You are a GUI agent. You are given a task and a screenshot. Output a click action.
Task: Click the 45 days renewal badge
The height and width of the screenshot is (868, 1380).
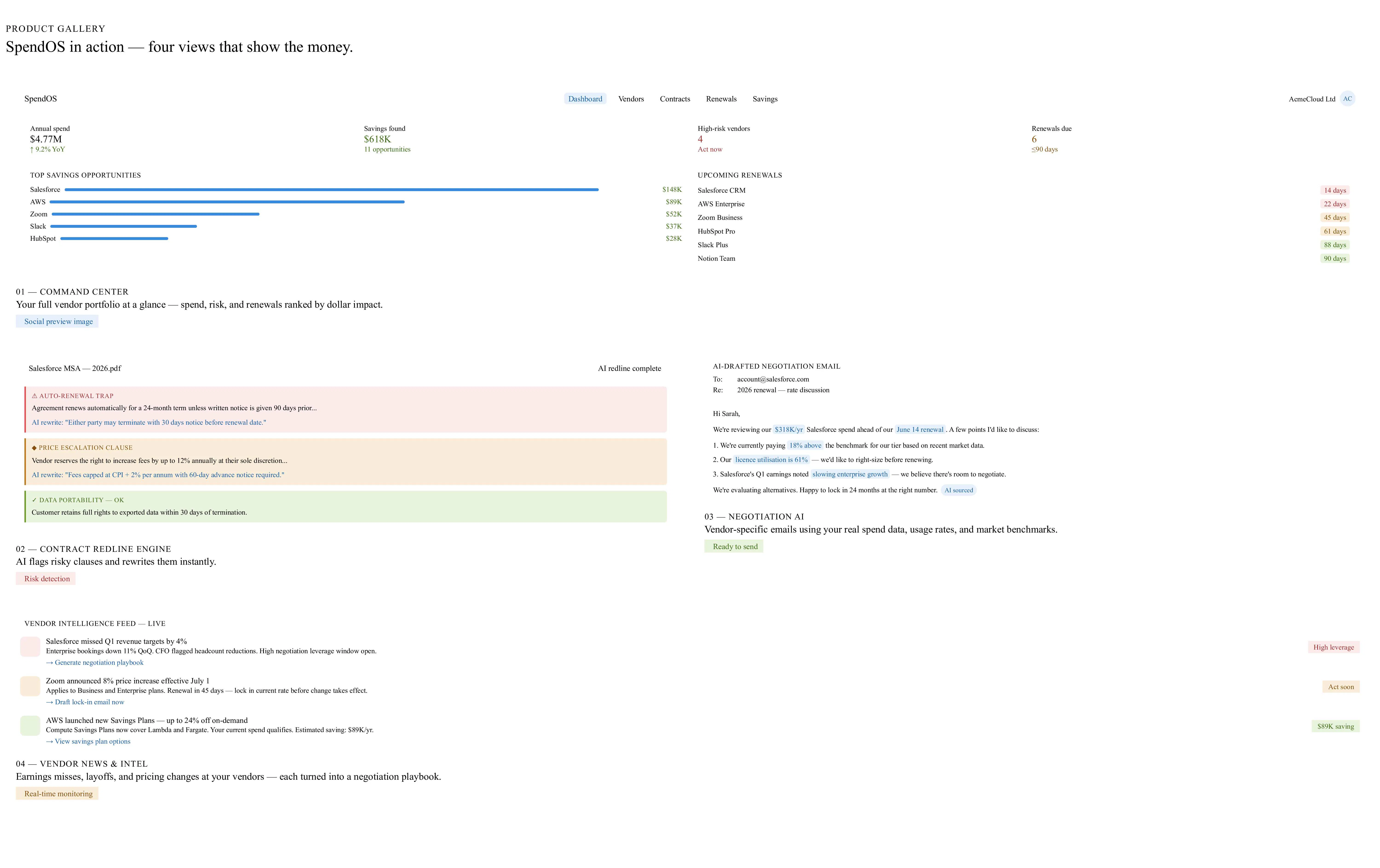1335,218
